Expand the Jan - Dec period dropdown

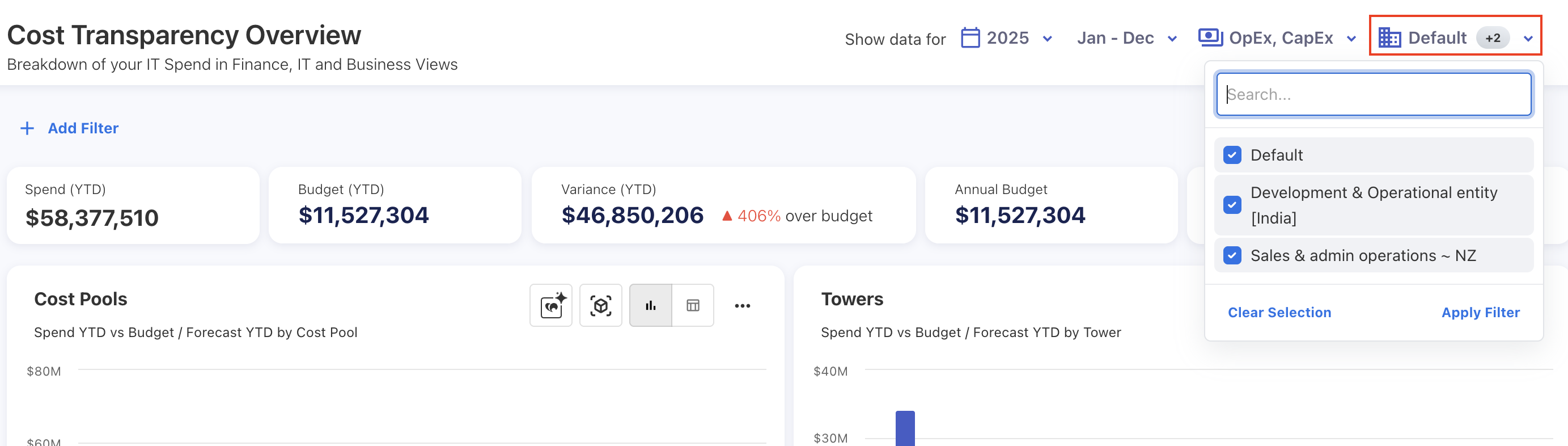(x=1172, y=39)
